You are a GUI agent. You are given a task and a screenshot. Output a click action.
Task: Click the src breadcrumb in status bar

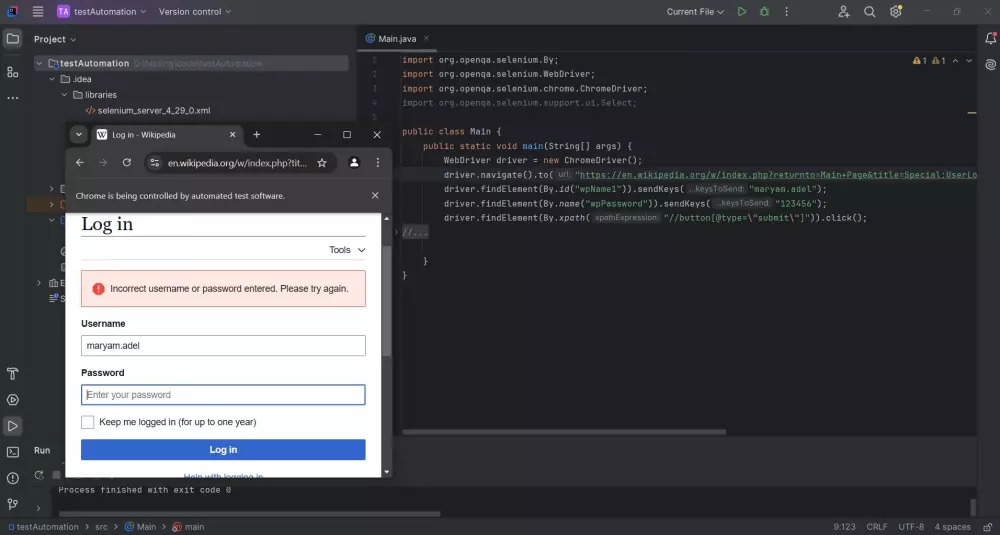[x=101, y=527]
